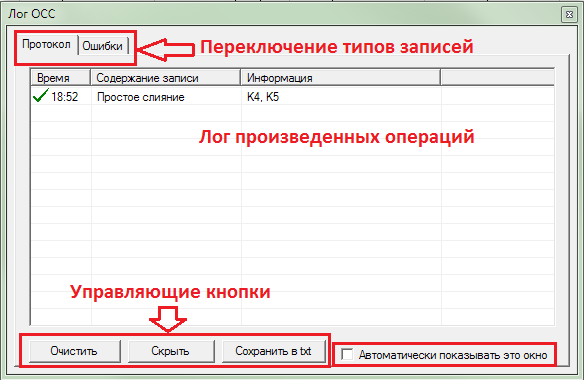Click the red down arrow above Скрыть

tap(168, 320)
